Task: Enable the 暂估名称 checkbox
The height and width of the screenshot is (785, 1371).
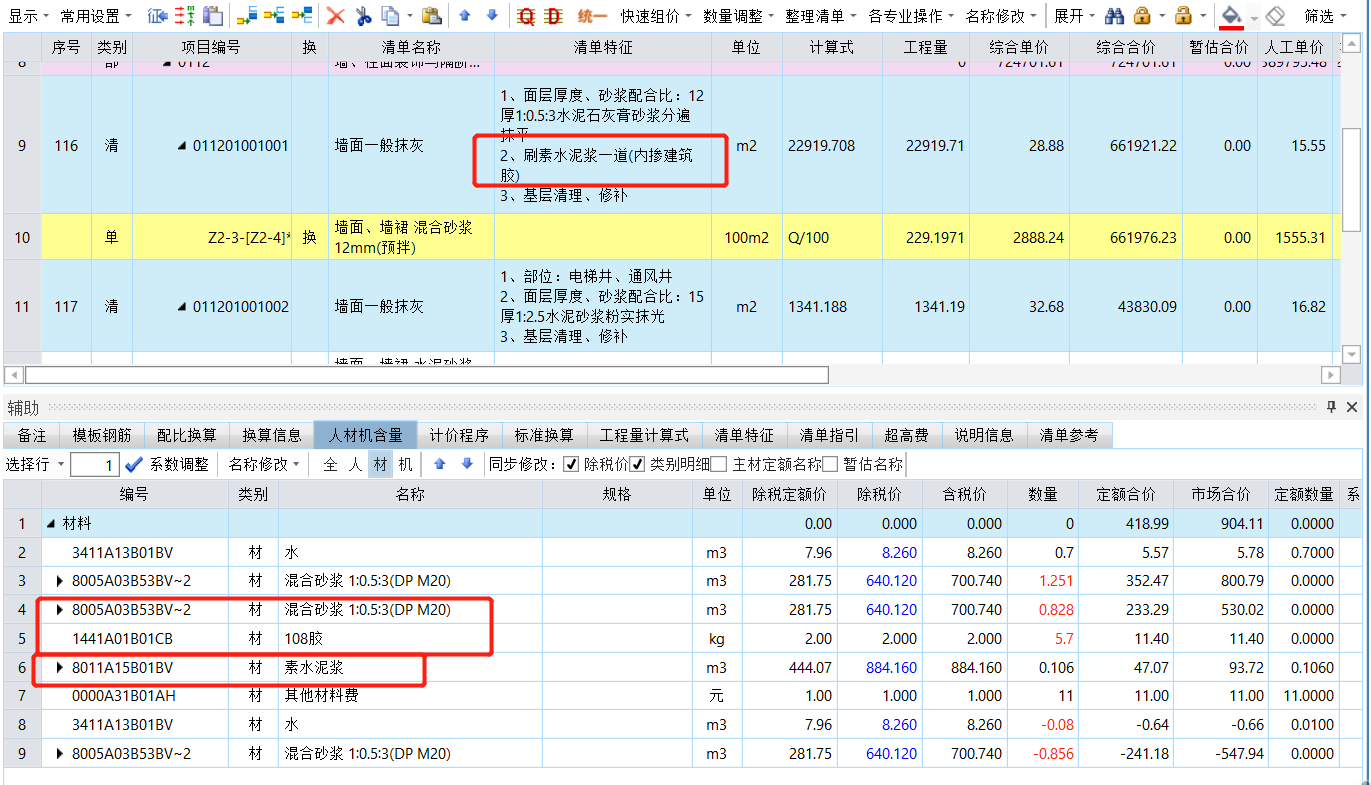Action: (x=829, y=464)
